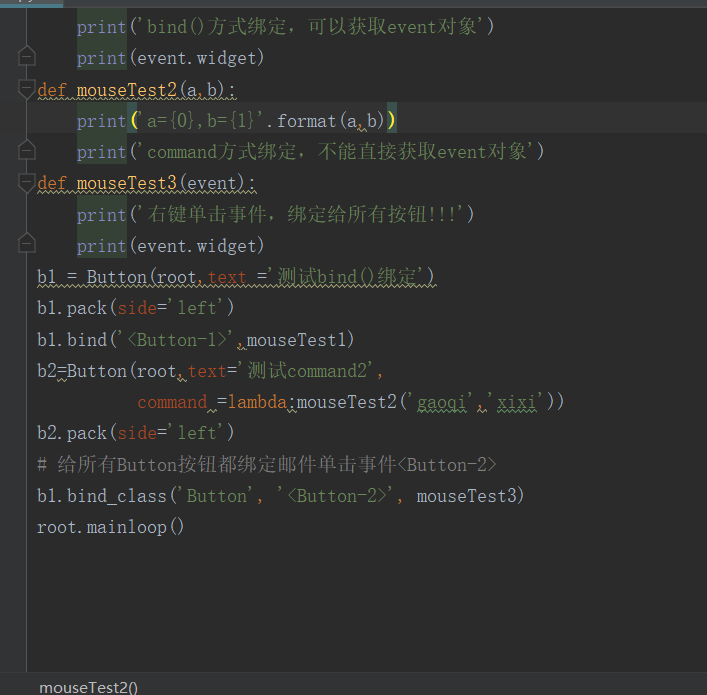This screenshot has width=707, height=695.
Task: Click the 'command方式绑定' print string
Action: (337, 152)
